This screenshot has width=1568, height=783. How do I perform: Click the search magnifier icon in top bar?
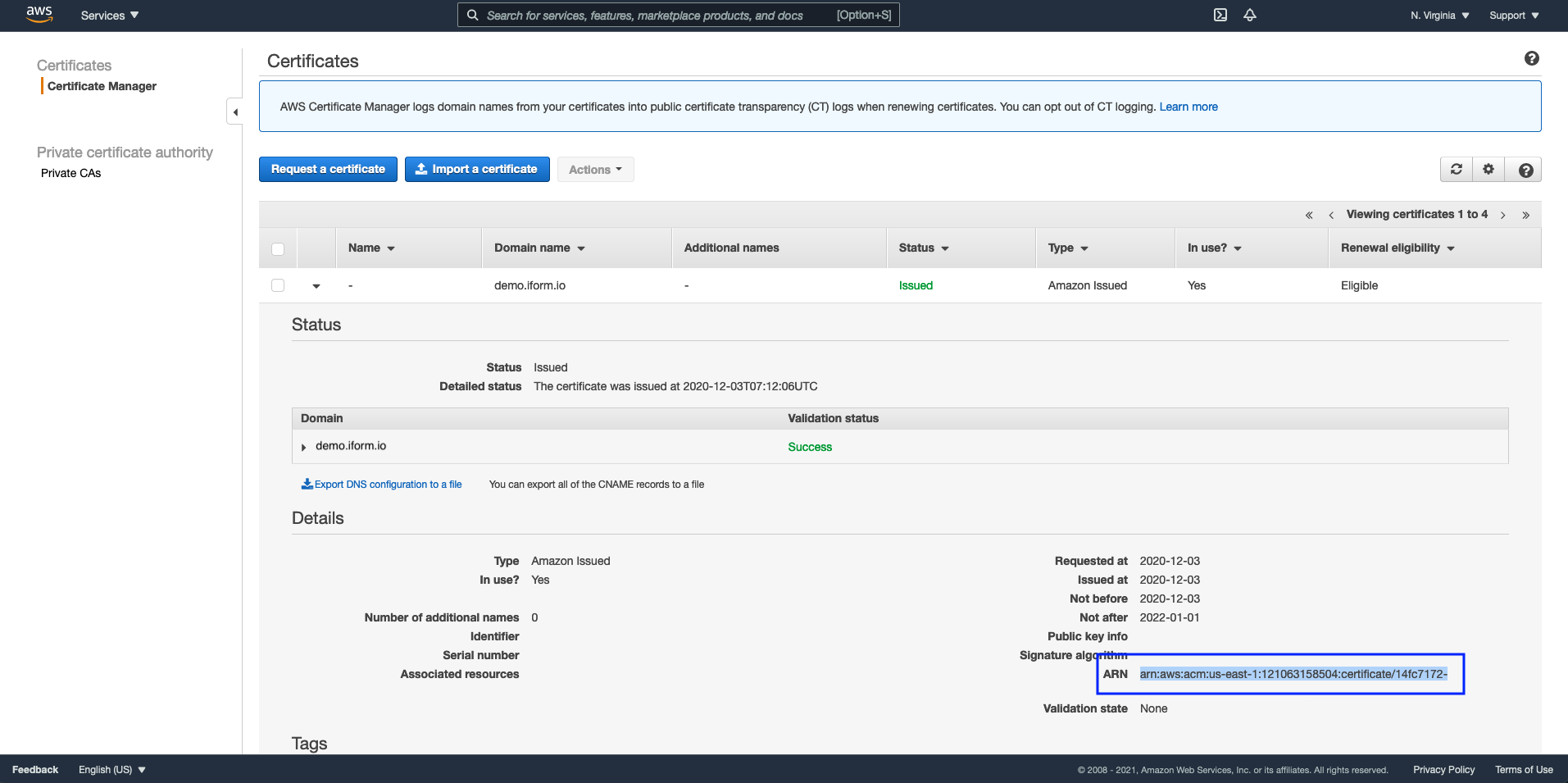(472, 15)
